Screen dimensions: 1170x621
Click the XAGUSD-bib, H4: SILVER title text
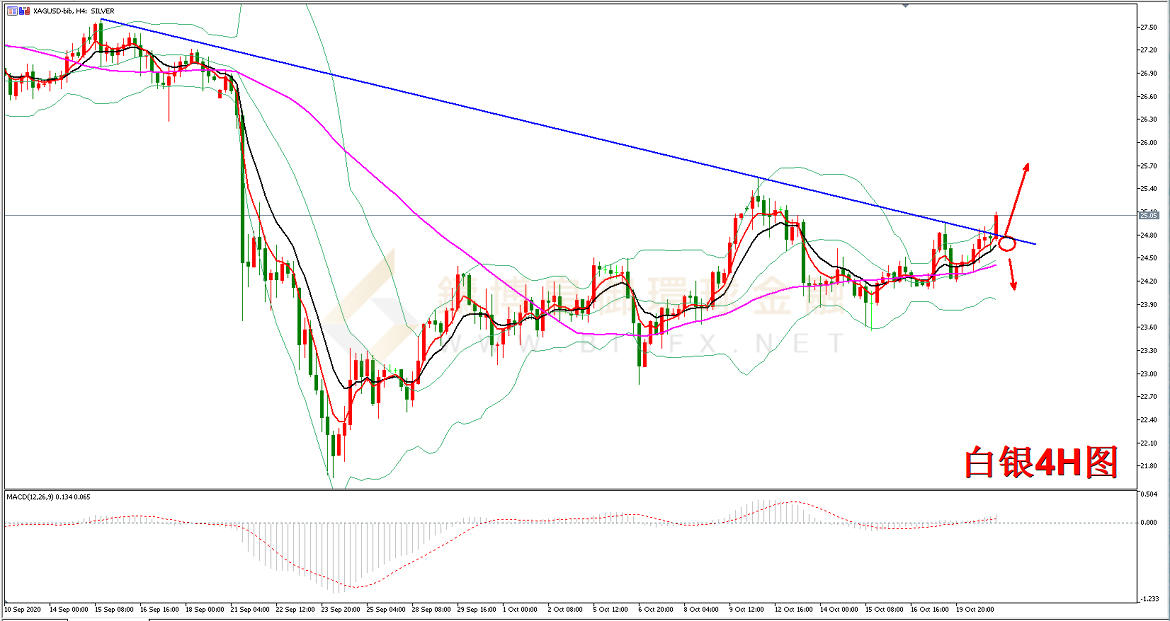72,11
